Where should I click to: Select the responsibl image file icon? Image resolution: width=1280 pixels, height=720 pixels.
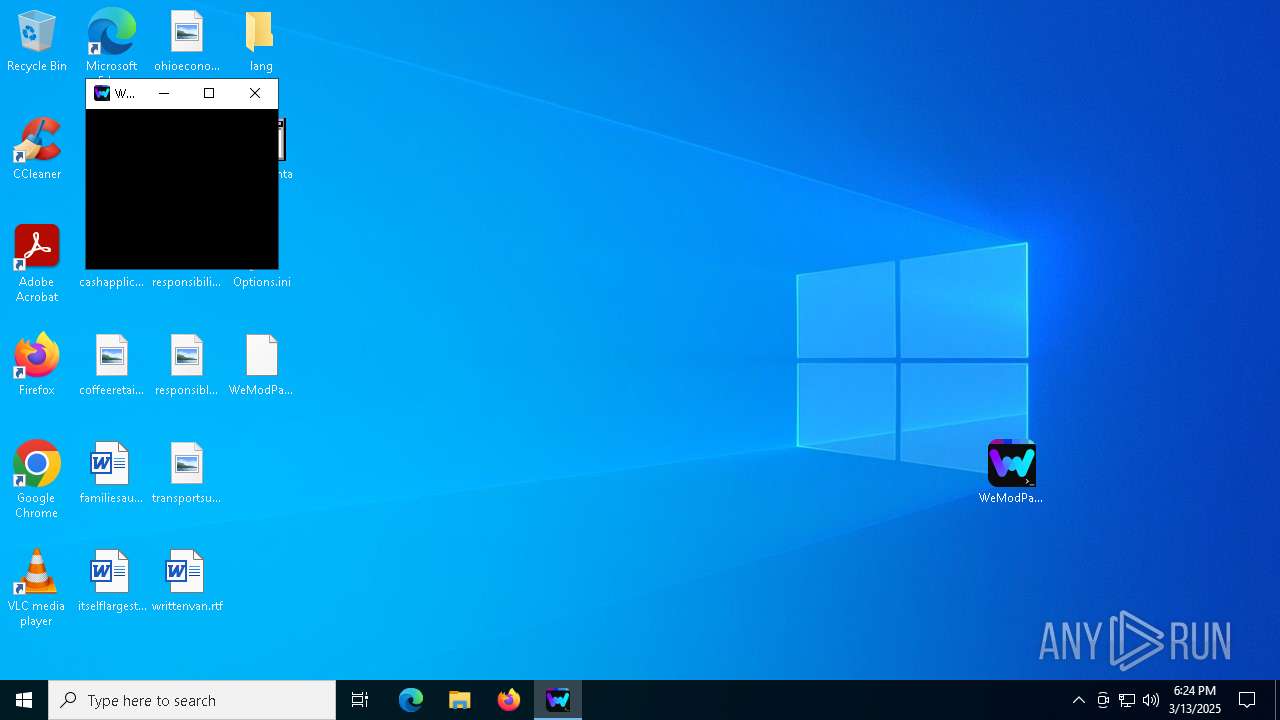click(186, 364)
